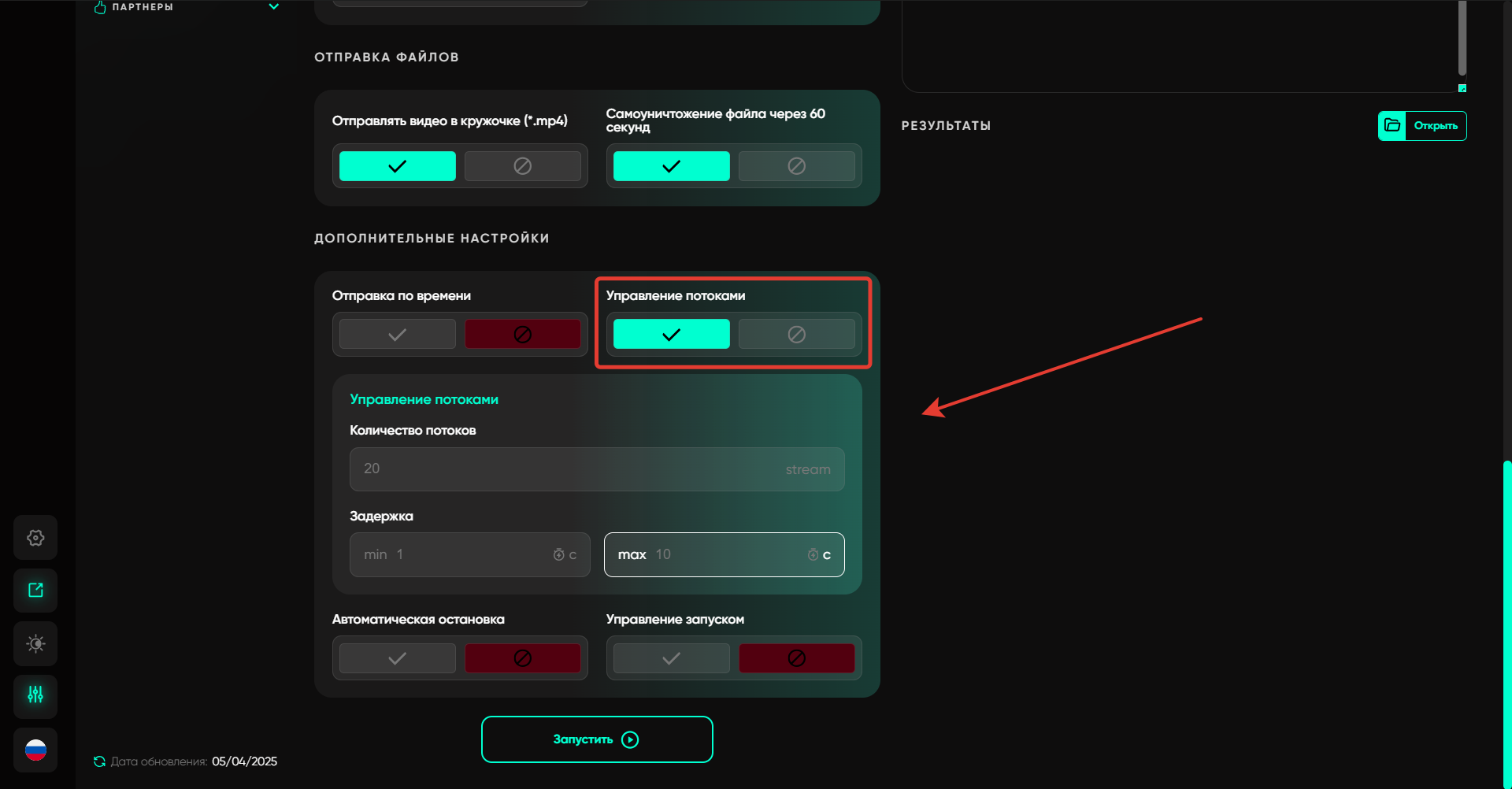Enable Управление запуском with checkmark
This screenshot has width=1512, height=789.
[671, 658]
